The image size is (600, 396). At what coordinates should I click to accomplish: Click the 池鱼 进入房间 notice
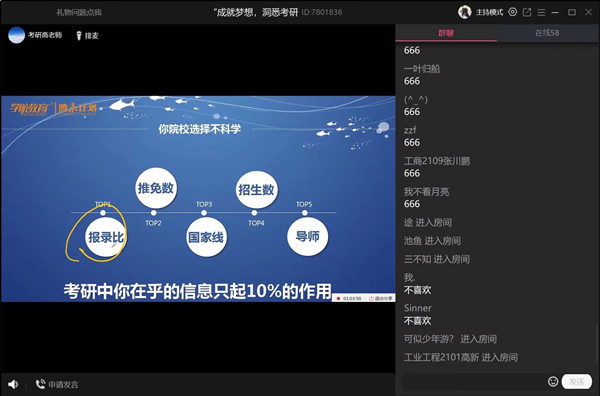pyautogui.click(x=432, y=241)
